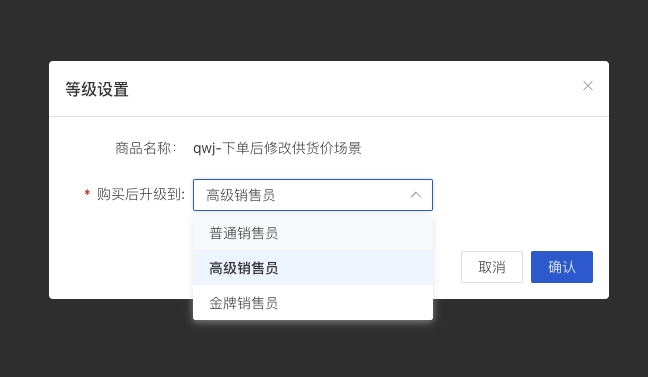The image size is (648, 377).
Task: Switch upgrade level to the ordinary 普通销售员 tier
Action: [x=313, y=233]
